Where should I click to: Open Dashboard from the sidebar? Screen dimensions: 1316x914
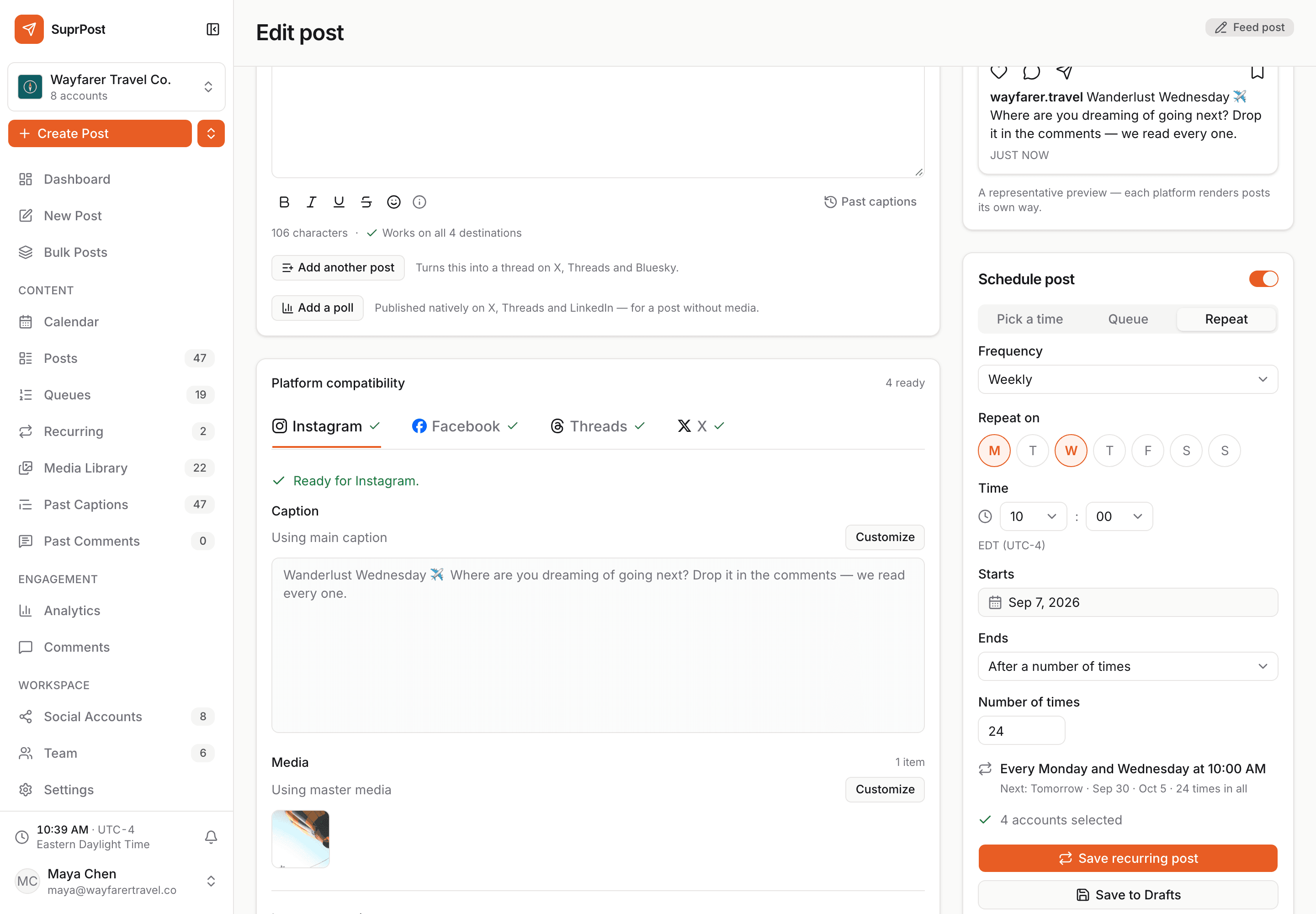point(117,179)
